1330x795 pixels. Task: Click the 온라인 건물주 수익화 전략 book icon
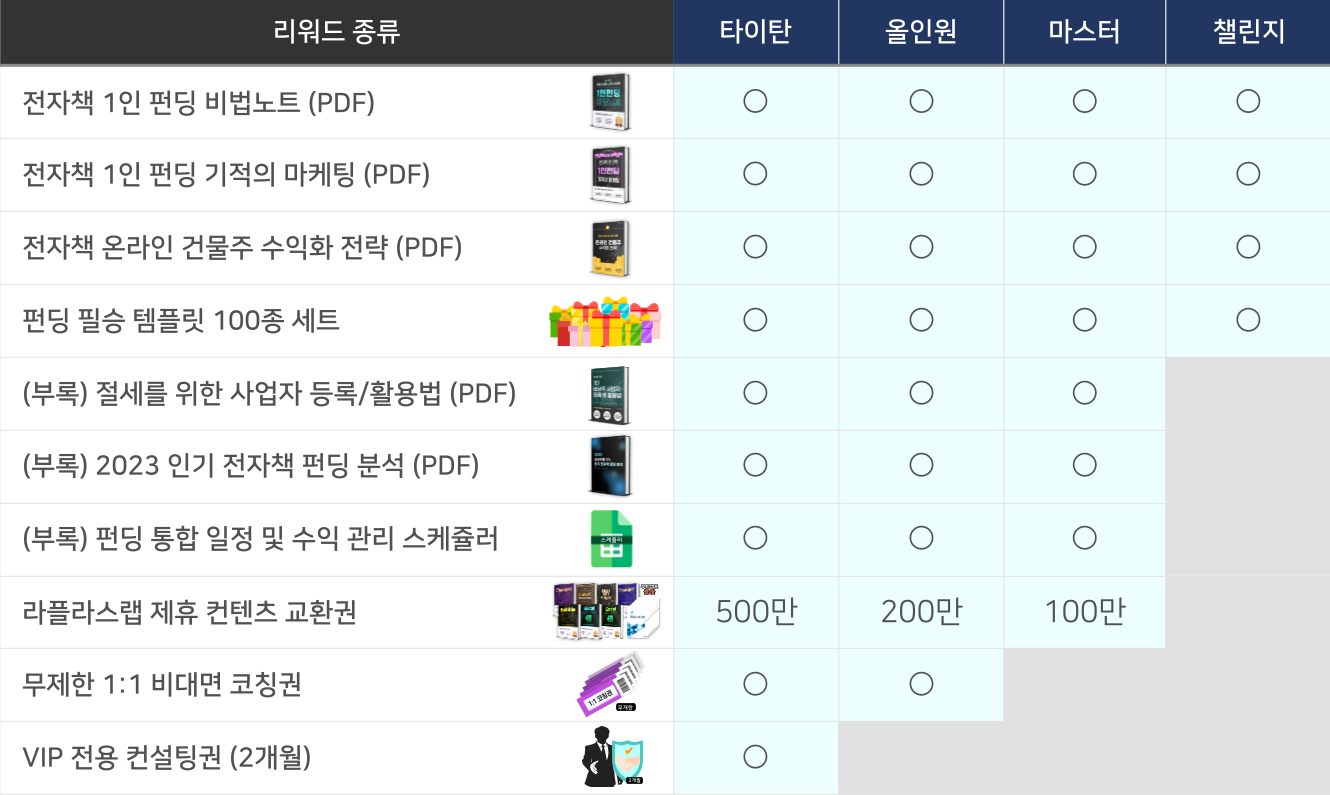pos(609,248)
